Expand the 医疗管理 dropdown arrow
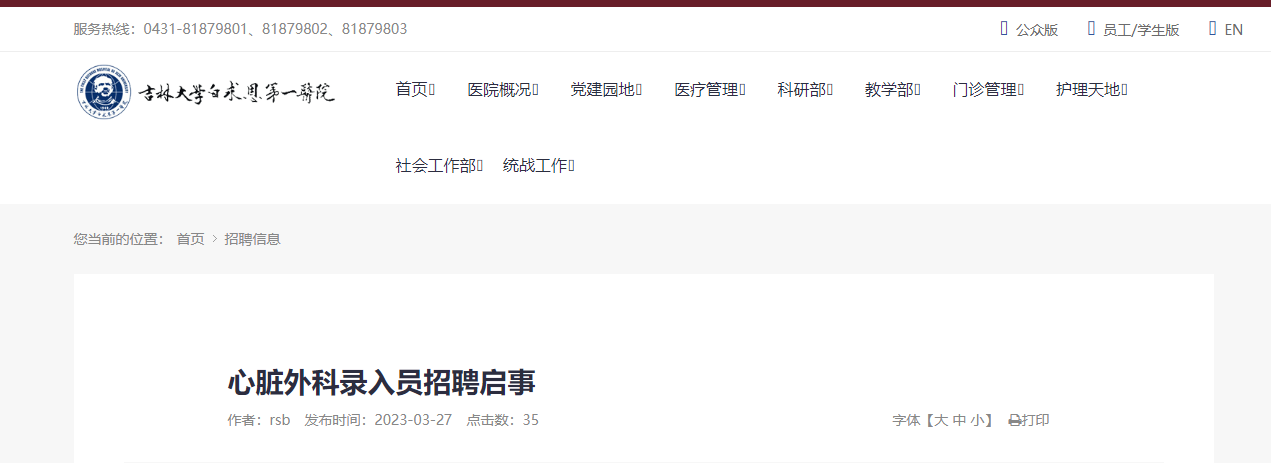Viewport: 1271px width, 463px height. (742, 90)
